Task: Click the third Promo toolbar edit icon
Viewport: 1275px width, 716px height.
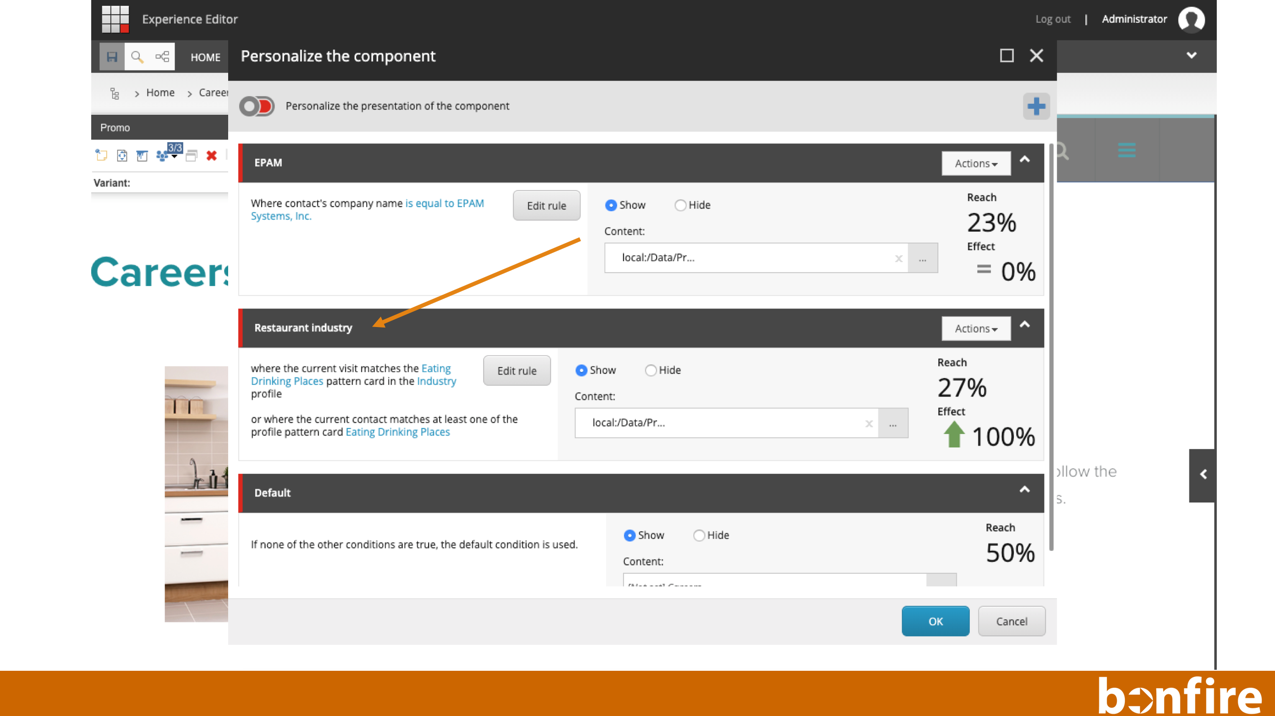Action: 142,156
